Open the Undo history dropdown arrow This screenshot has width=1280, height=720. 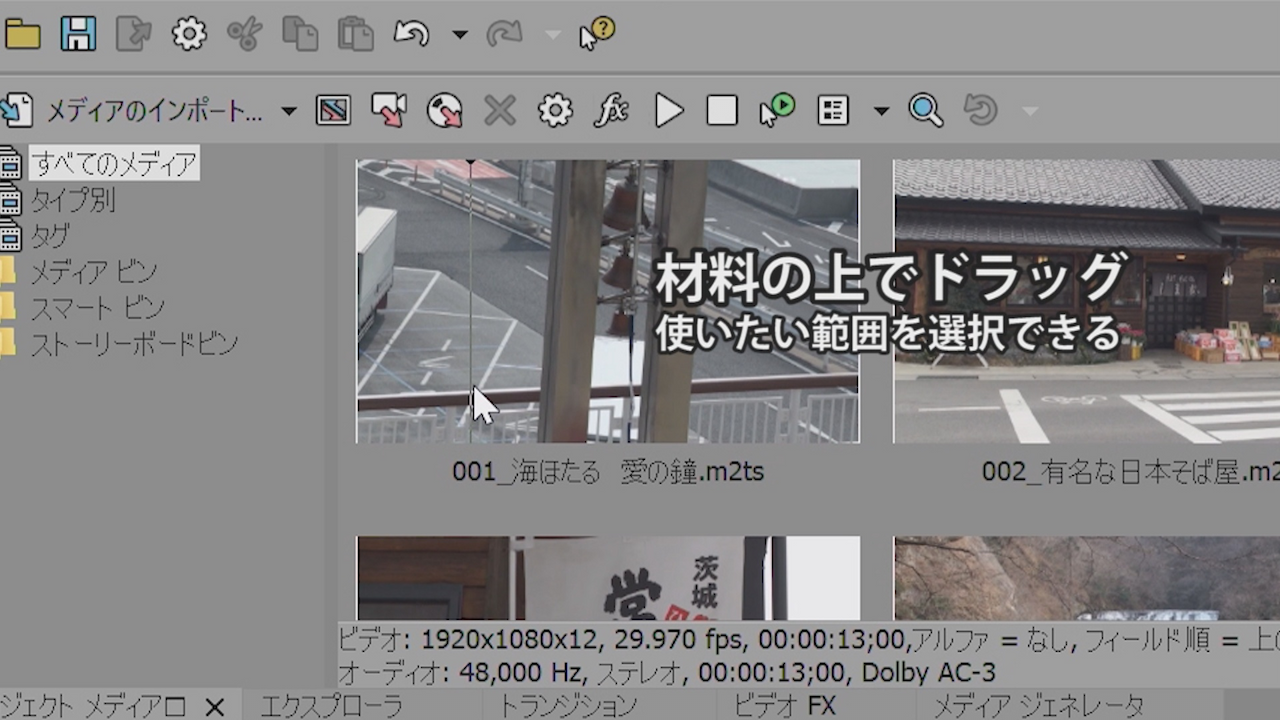click(460, 34)
